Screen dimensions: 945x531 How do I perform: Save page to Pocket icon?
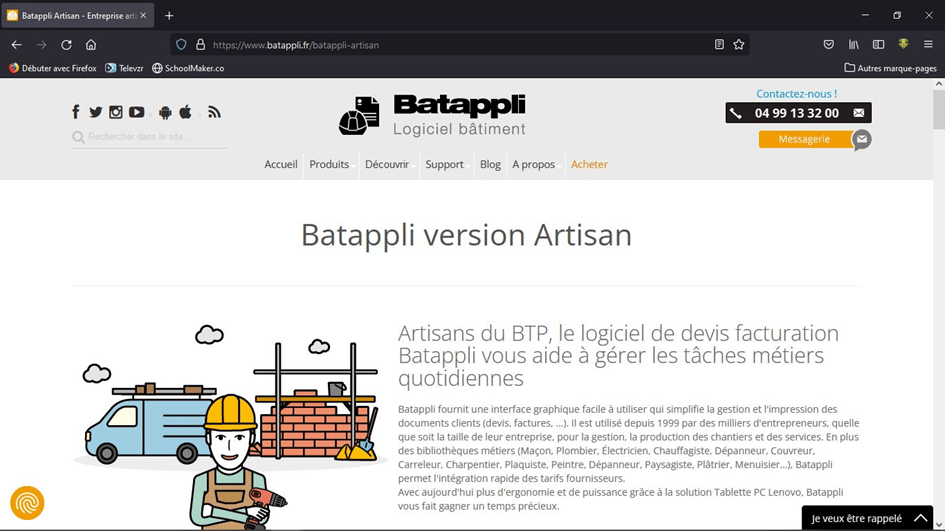click(829, 45)
